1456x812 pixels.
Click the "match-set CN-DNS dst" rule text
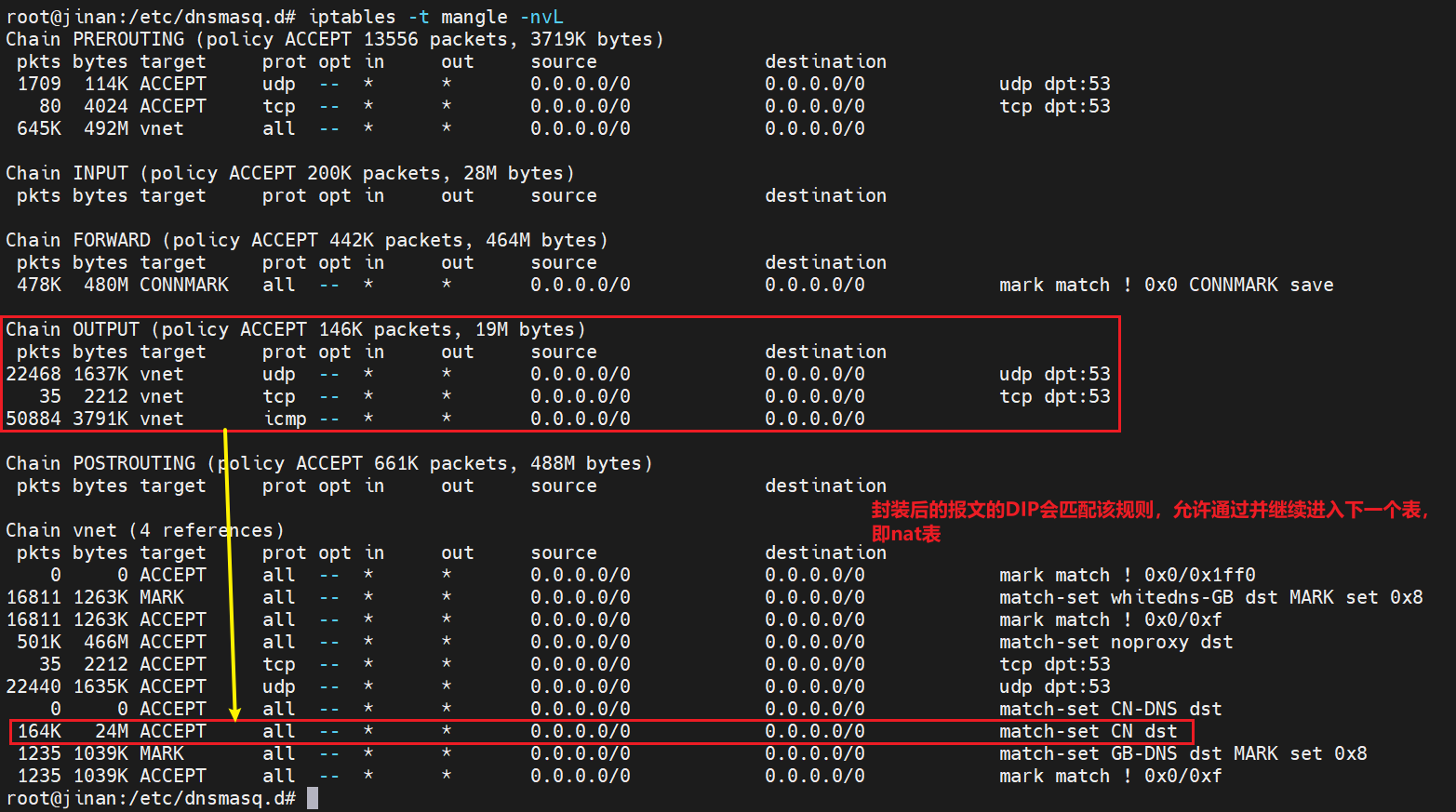click(1110, 709)
